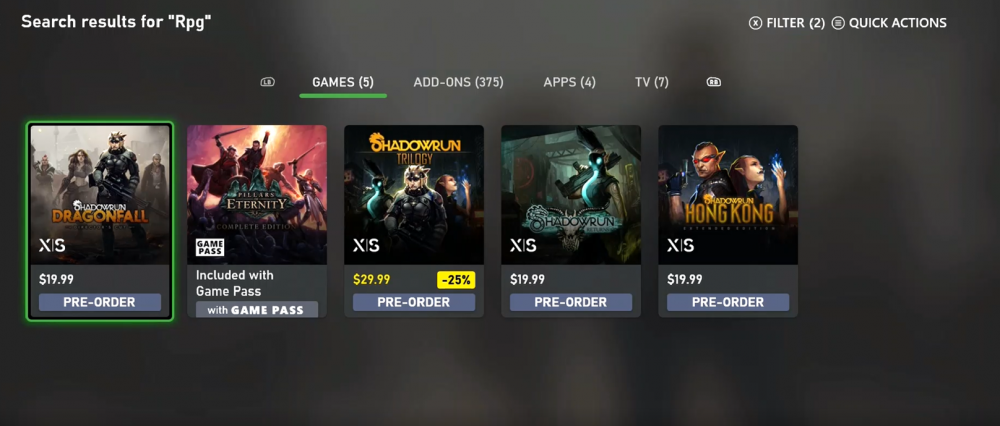The image size is (1000, 426).
Task: Click the LB bumper icon
Action: 268,82
